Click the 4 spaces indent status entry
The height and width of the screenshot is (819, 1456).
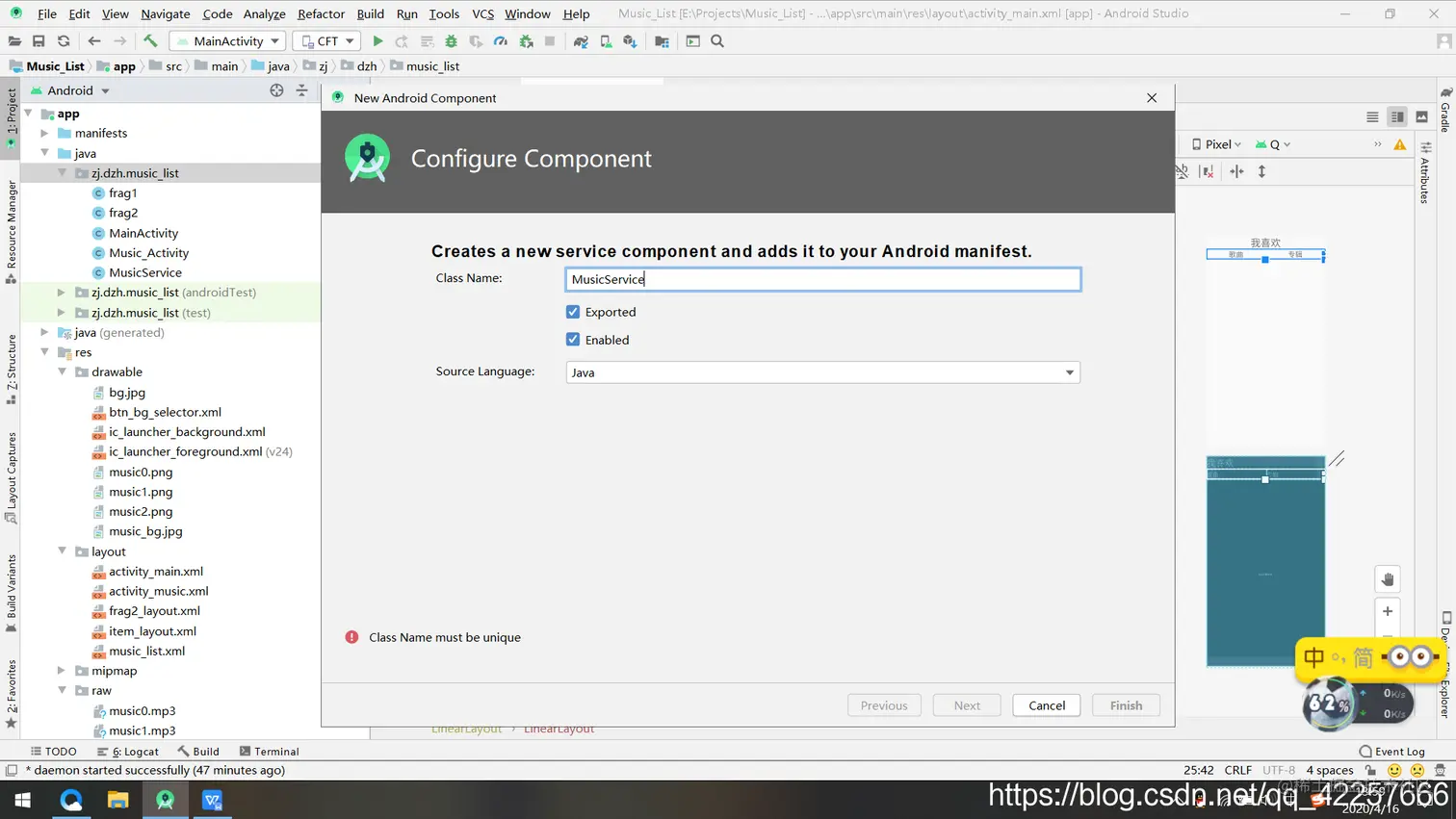coord(1330,770)
